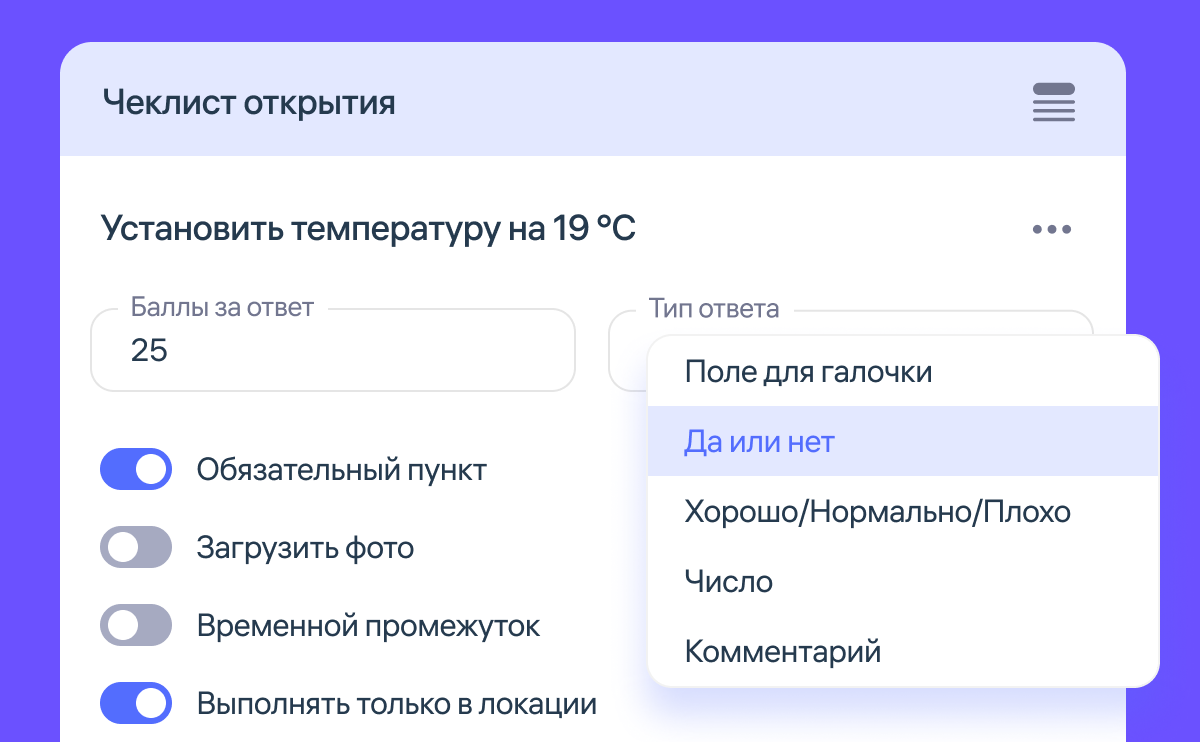Click the 'Выполнять только в локации' label text
The width and height of the screenshot is (1200, 742).
[x=397, y=704]
